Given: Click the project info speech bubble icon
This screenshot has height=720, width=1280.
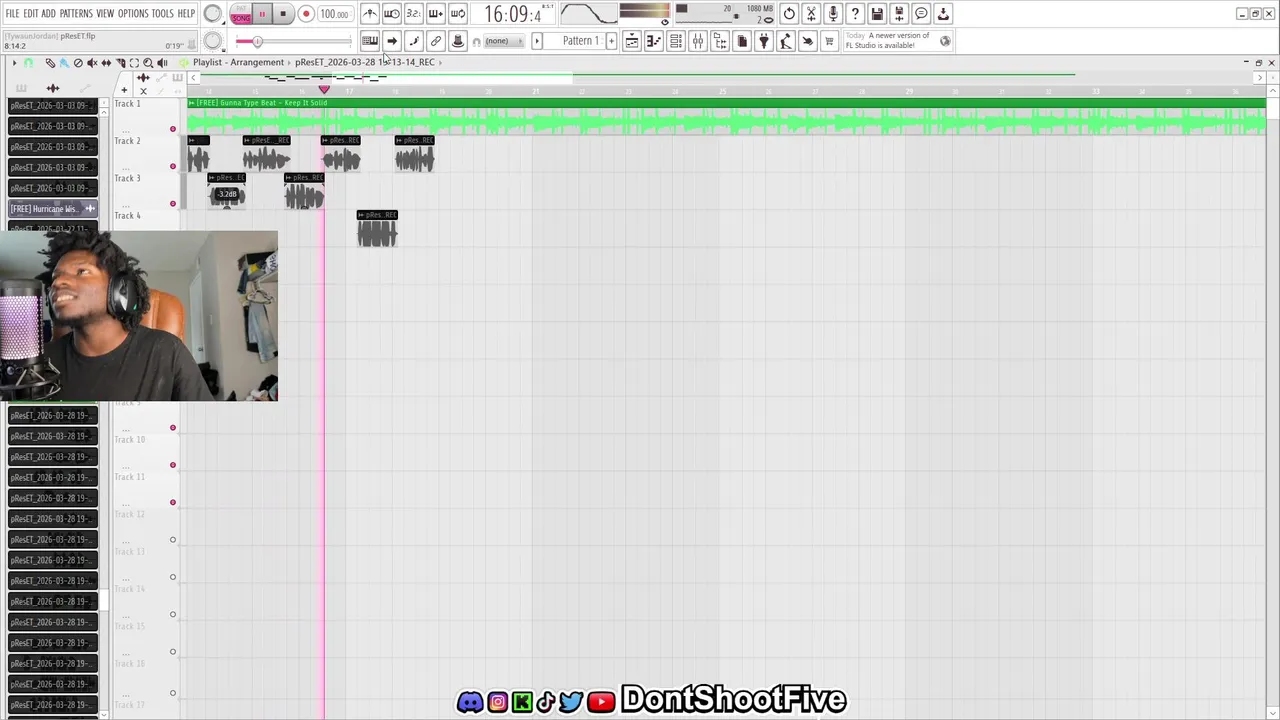Looking at the screenshot, I should click(x=921, y=14).
